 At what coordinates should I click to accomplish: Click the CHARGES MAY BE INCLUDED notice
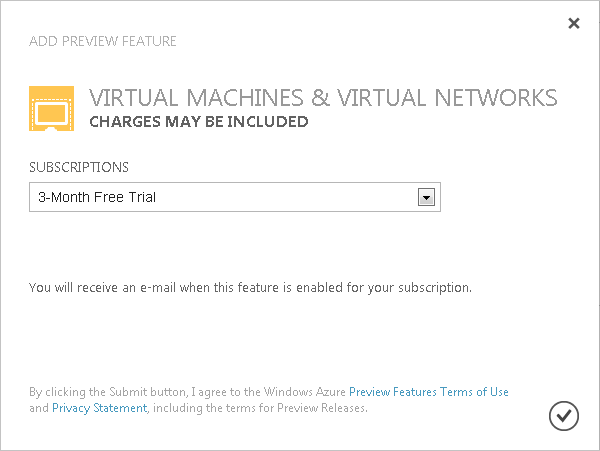pos(198,122)
